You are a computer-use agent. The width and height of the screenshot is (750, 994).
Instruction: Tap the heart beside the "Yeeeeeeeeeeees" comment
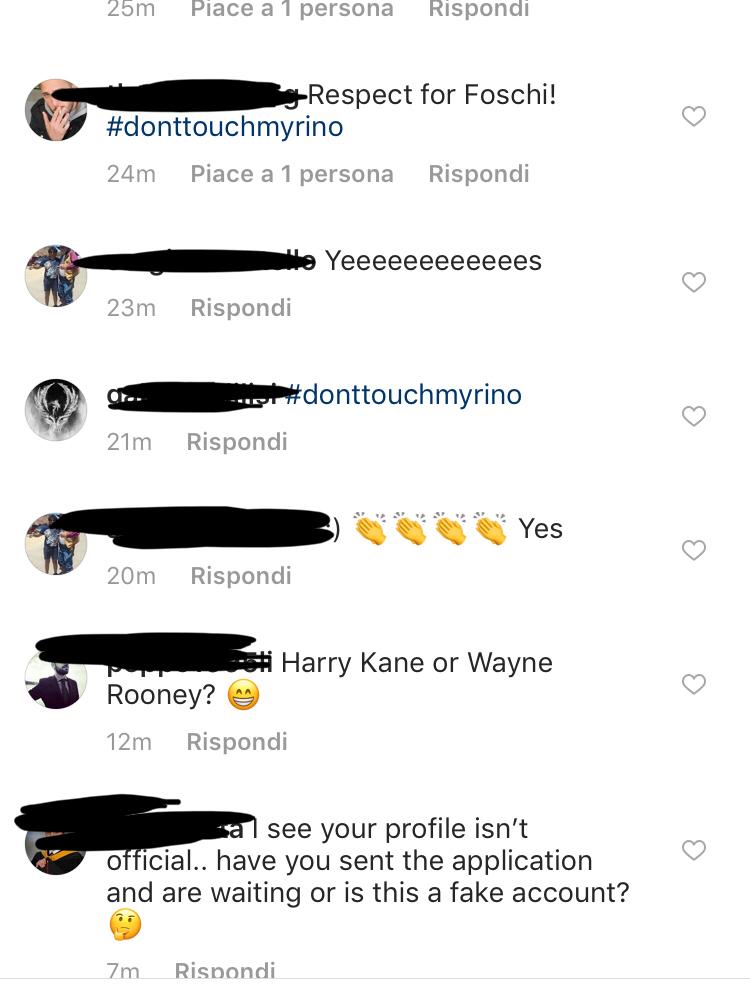click(x=693, y=282)
